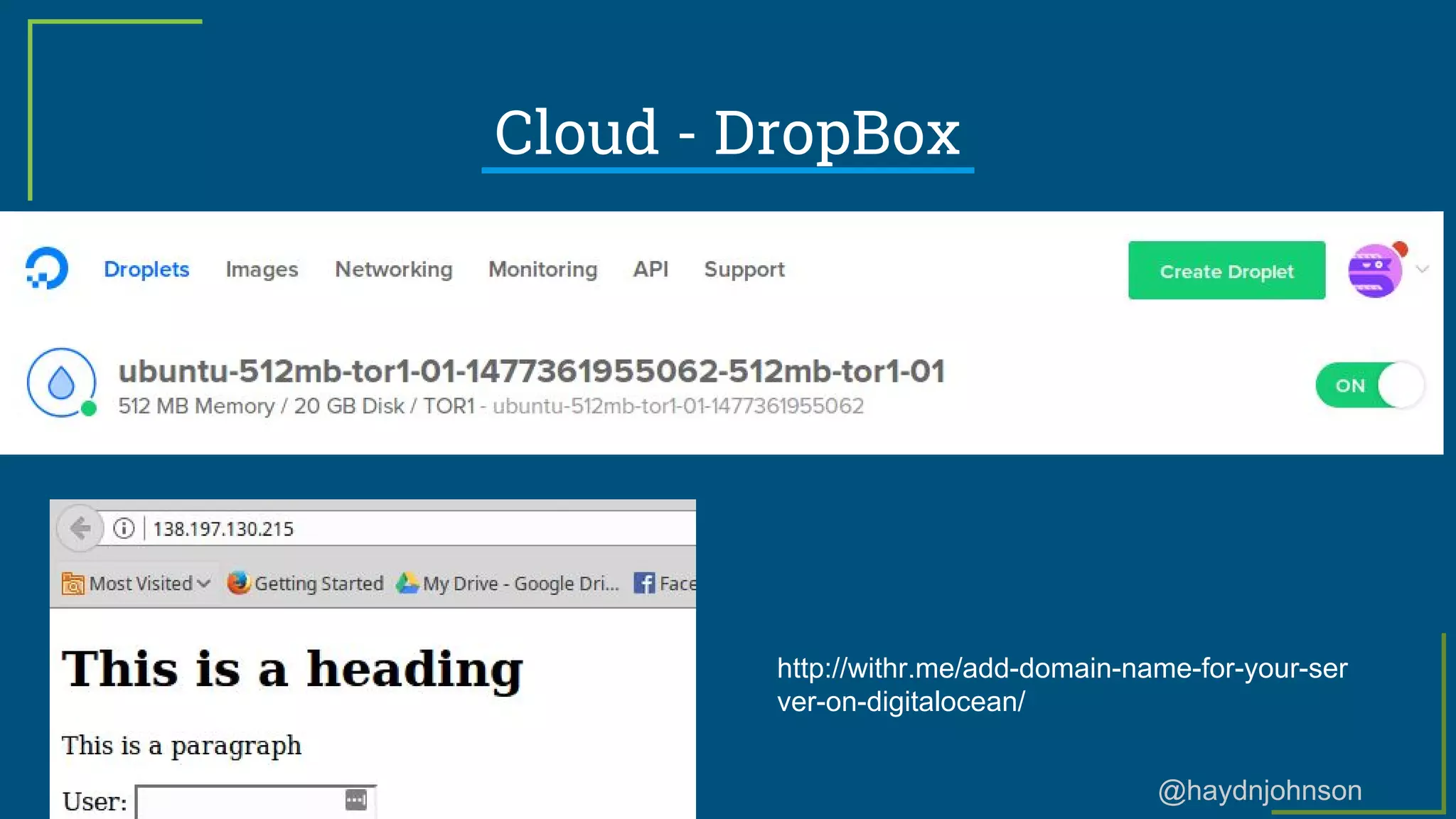1456x819 pixels.
Task: Click the Create Droplet button
Action: [x=1226, y=270]
